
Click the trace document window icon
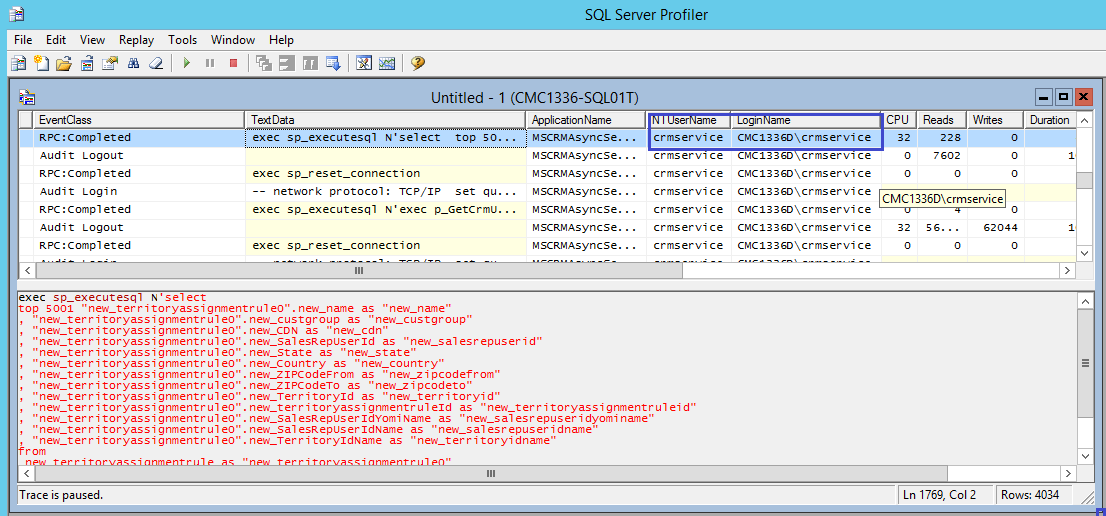pyautogui.click(x=27, y=97)
